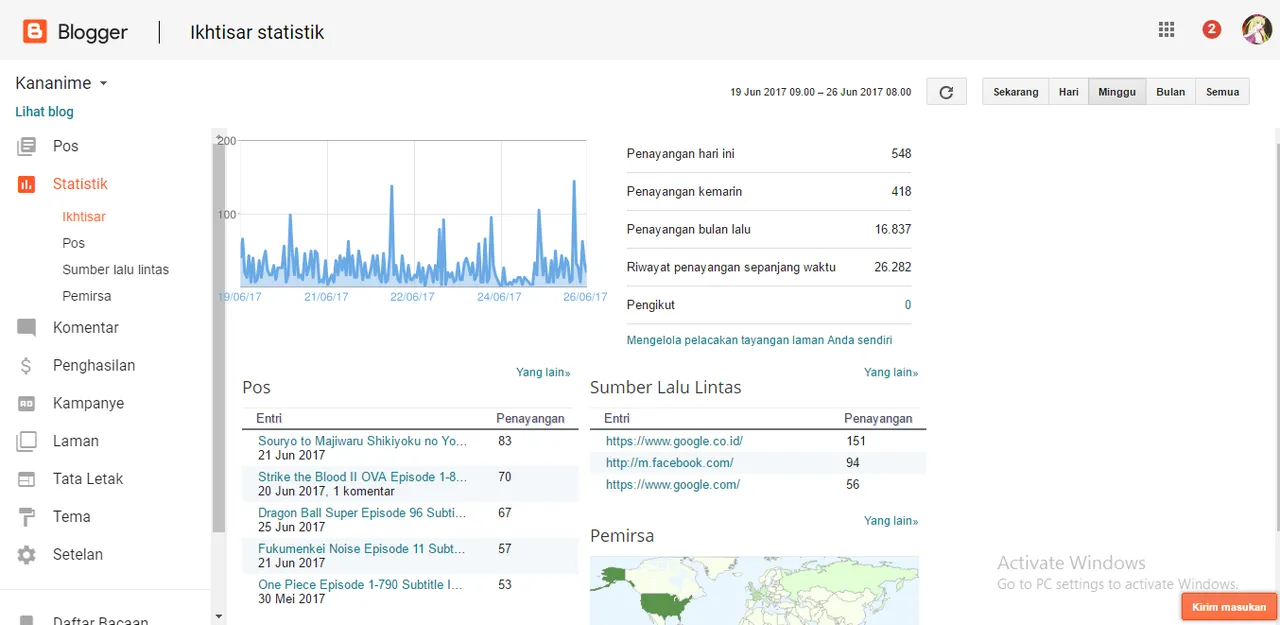The height and width of the screenshot is (625, 1280).
Task: Click the Penayangan hari ini value 548
Action: pyautogui.click(x=901, y=154)
